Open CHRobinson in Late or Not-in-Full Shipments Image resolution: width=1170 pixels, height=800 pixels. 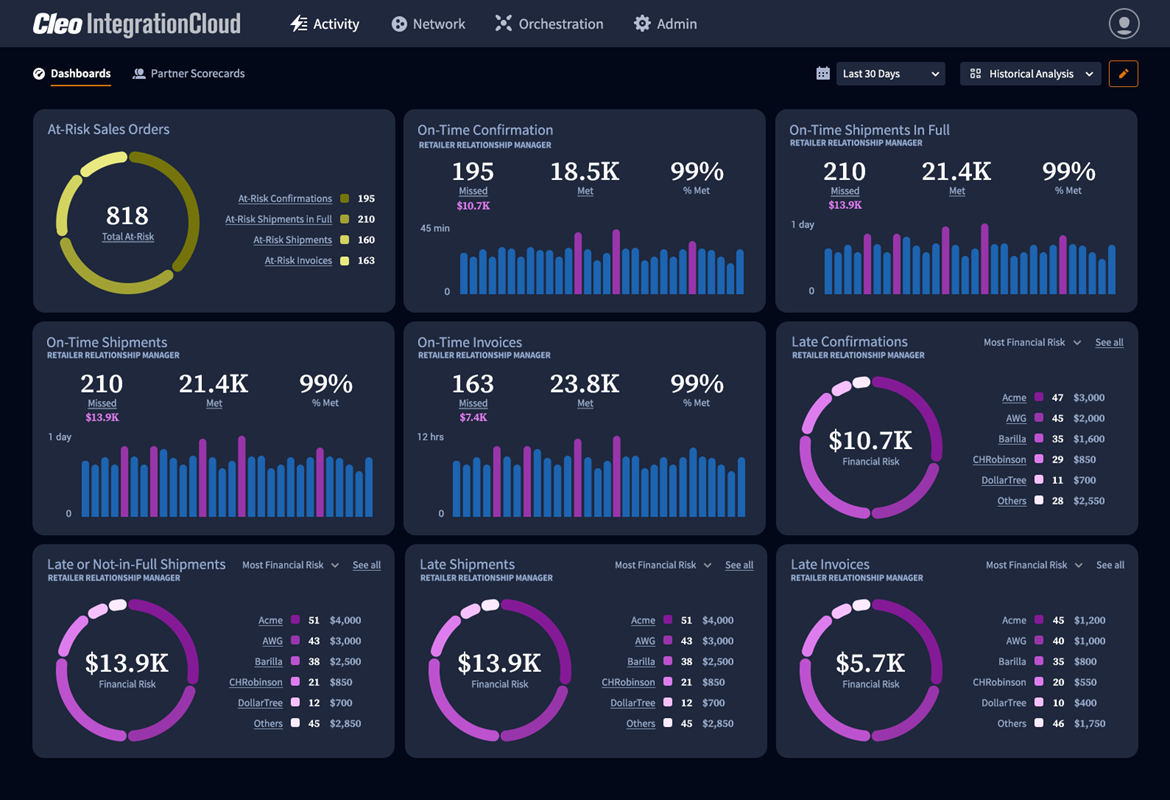coord(256,682)
